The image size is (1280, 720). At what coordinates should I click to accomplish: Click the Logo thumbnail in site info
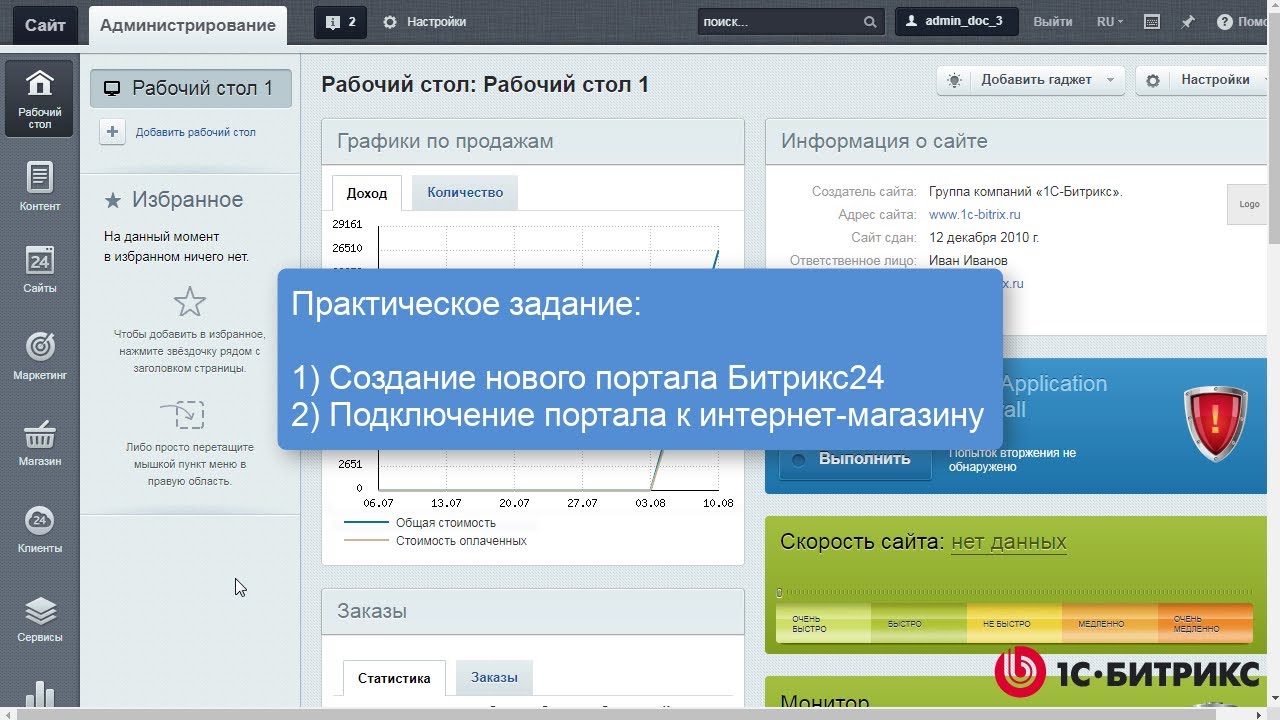[1249, 205]
